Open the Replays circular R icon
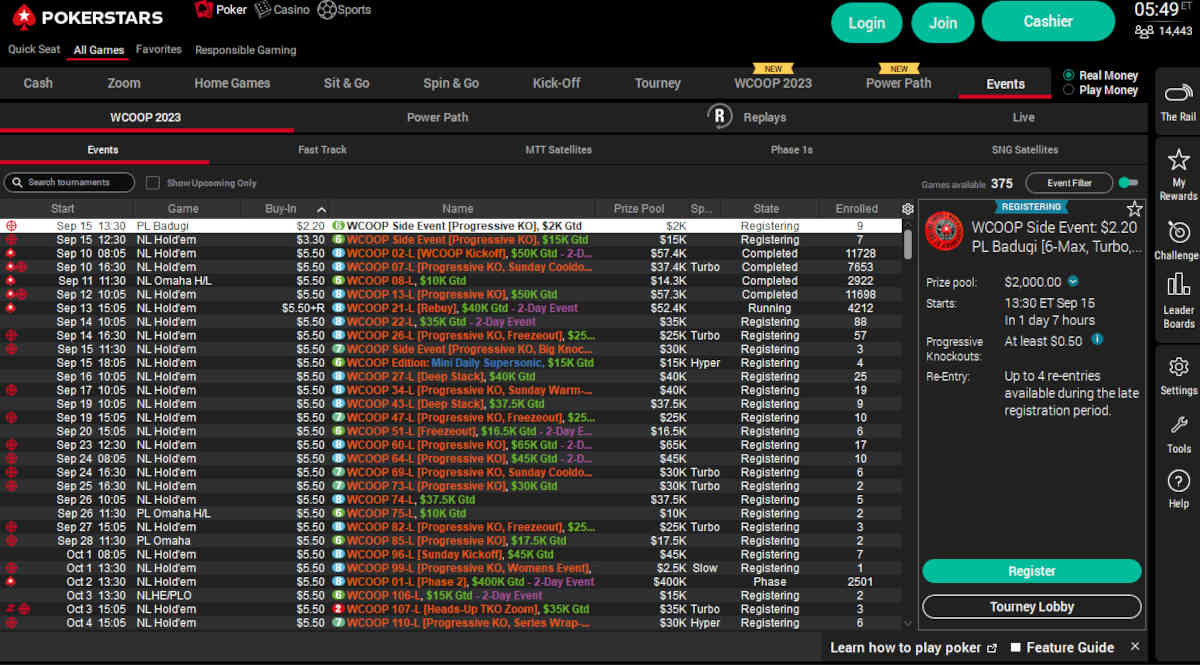 (x=720, y=116)
